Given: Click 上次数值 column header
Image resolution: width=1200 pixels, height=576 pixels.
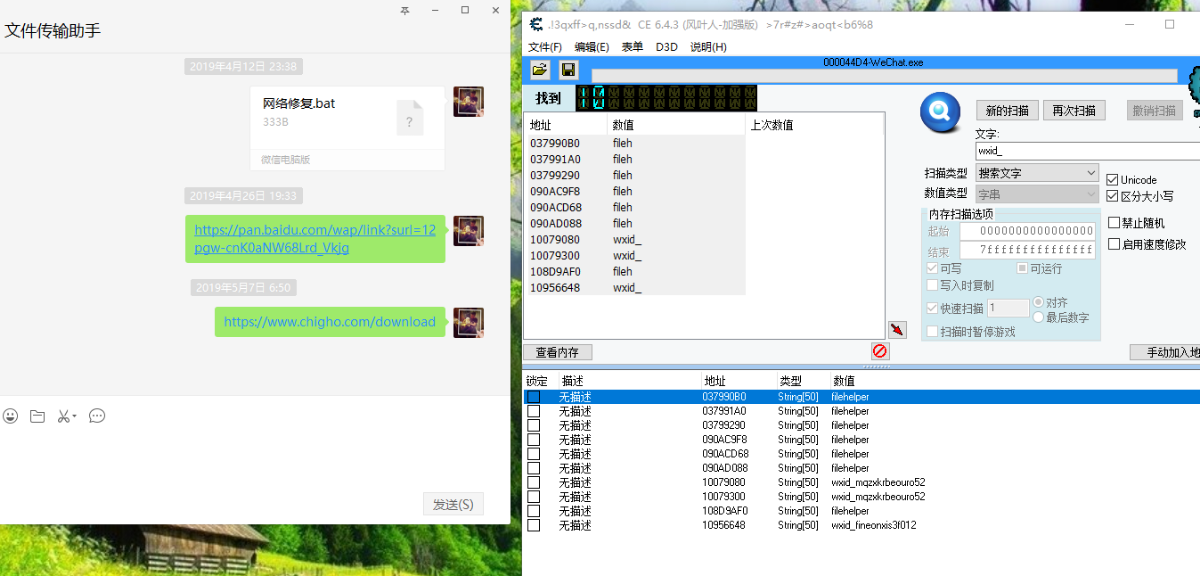Looking at the screenshot, I should [814, 125].
